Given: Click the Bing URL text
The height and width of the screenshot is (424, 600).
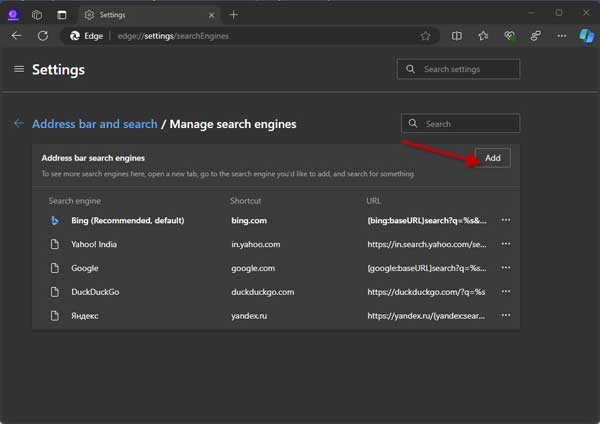Looking at the screenshot, I should 427,220.
